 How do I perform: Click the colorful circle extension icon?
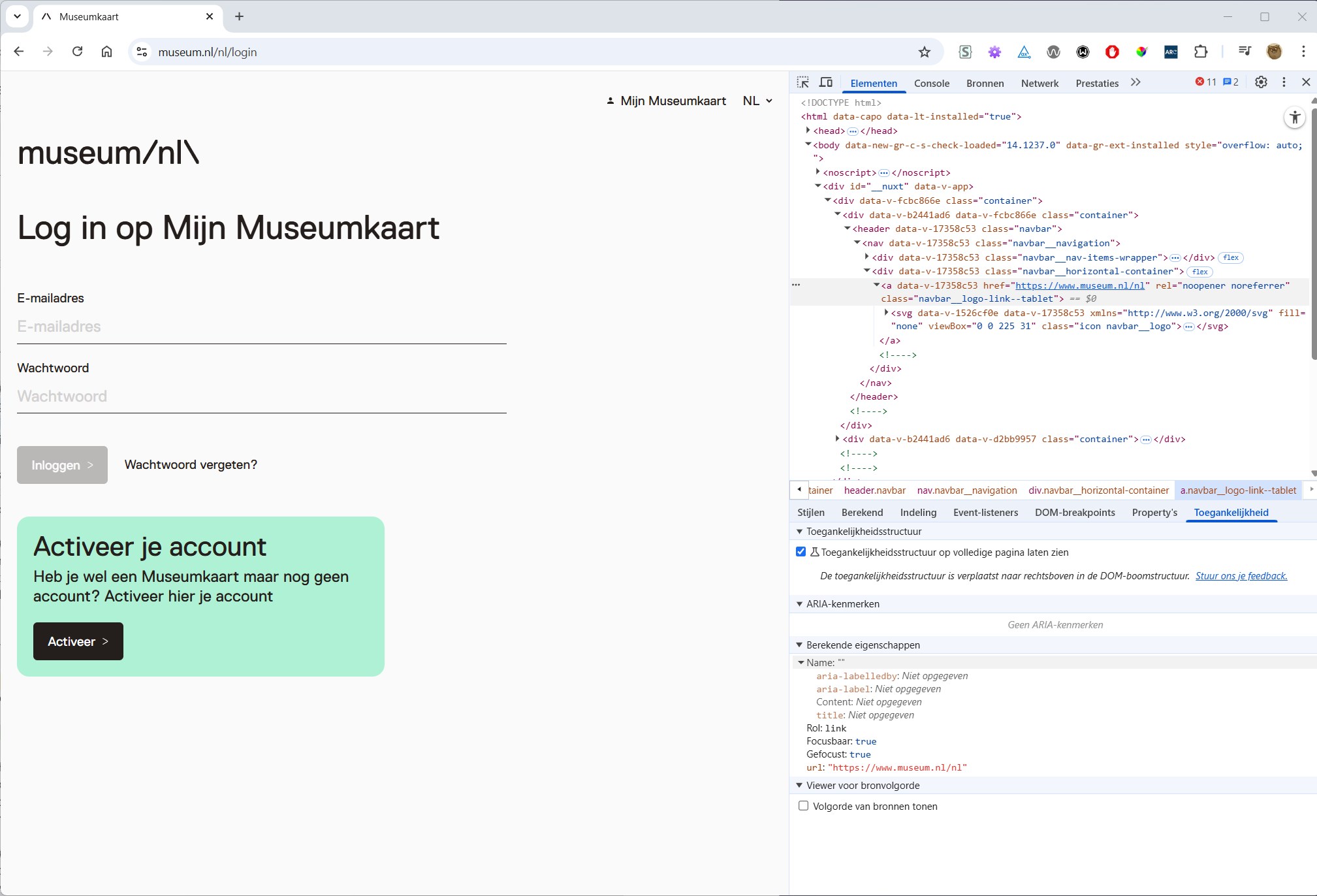1141,52
